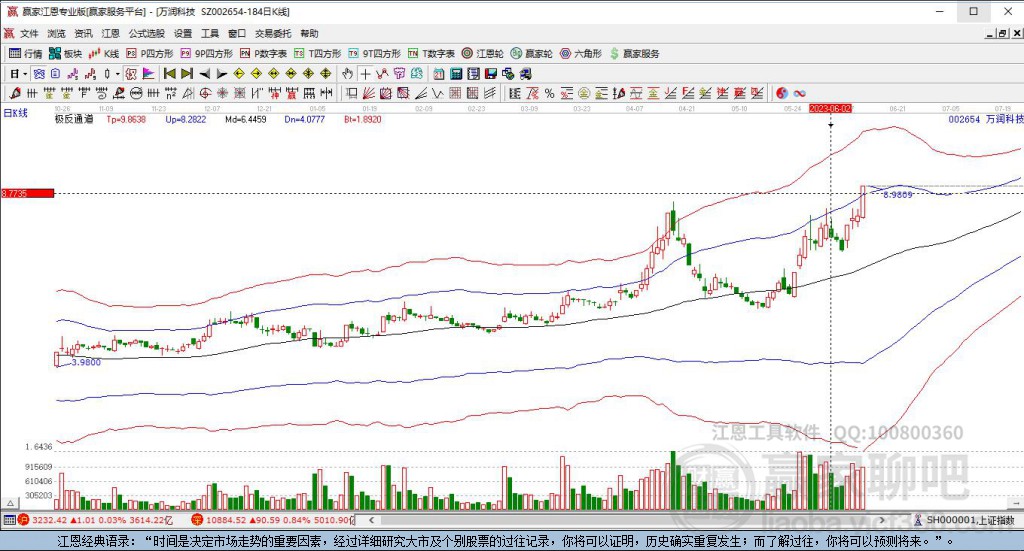The height and width of the screenshot is (551, 1024).
Task: Click Shenzhen index 10884.52 status entry
Action: [272, 520]
